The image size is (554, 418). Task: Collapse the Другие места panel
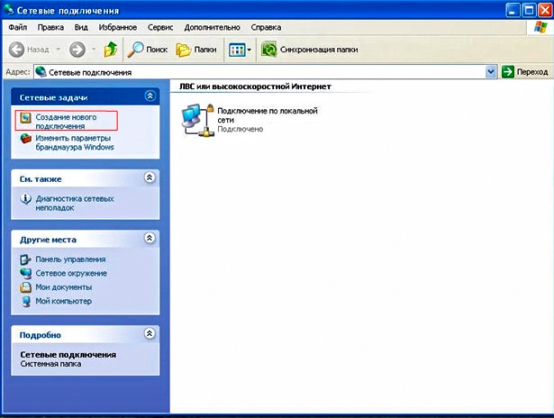(x=149, y=238)
